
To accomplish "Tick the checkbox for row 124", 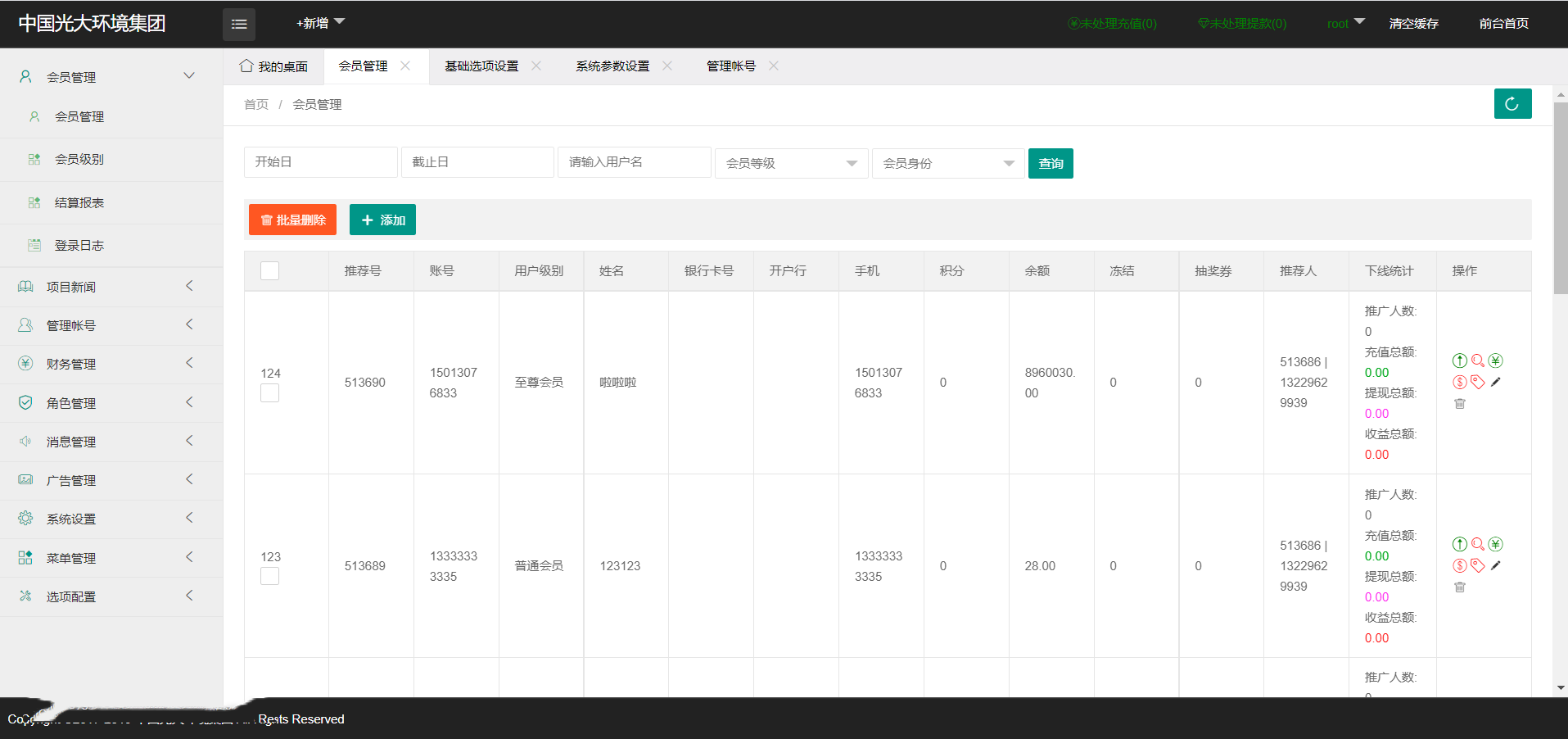I will pos(269,393).
